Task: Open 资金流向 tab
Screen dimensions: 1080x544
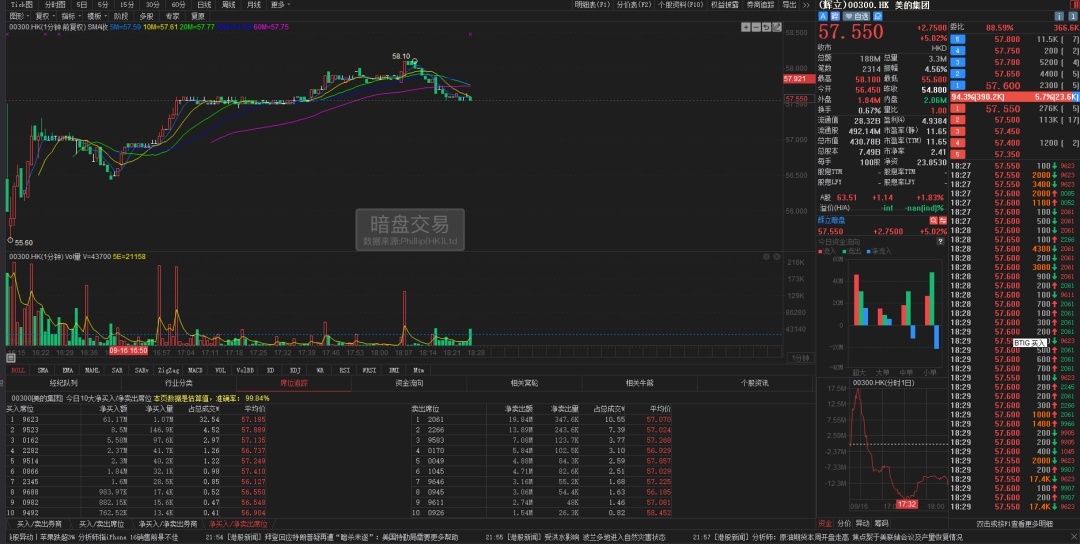Action: click(x=409, y=383)
